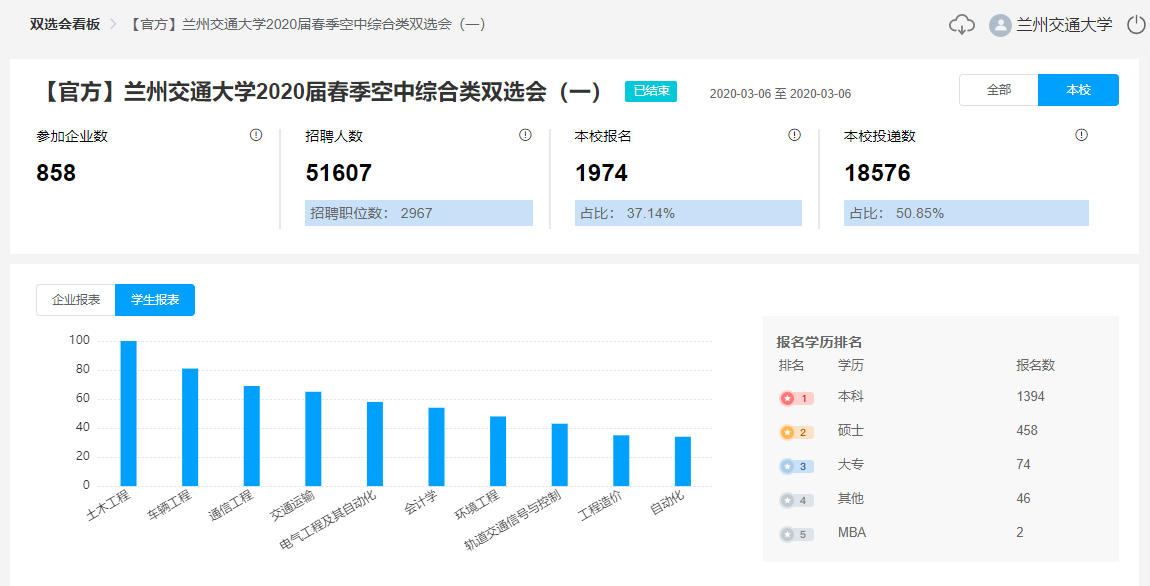Click the cloud download icon
1150x586 pixels.
961,25
